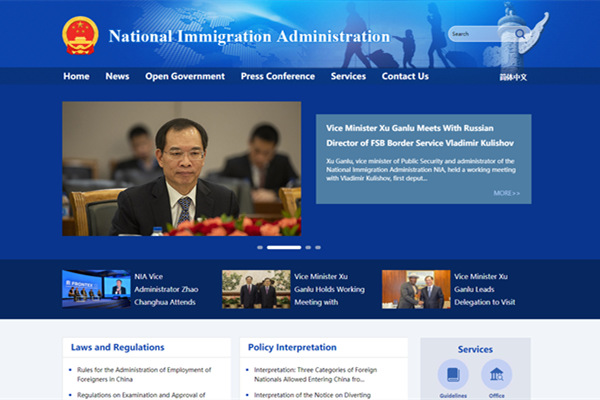600x400 pixels.
Task: Open the handshake photo thumbnail
Action: pos(416,289)
